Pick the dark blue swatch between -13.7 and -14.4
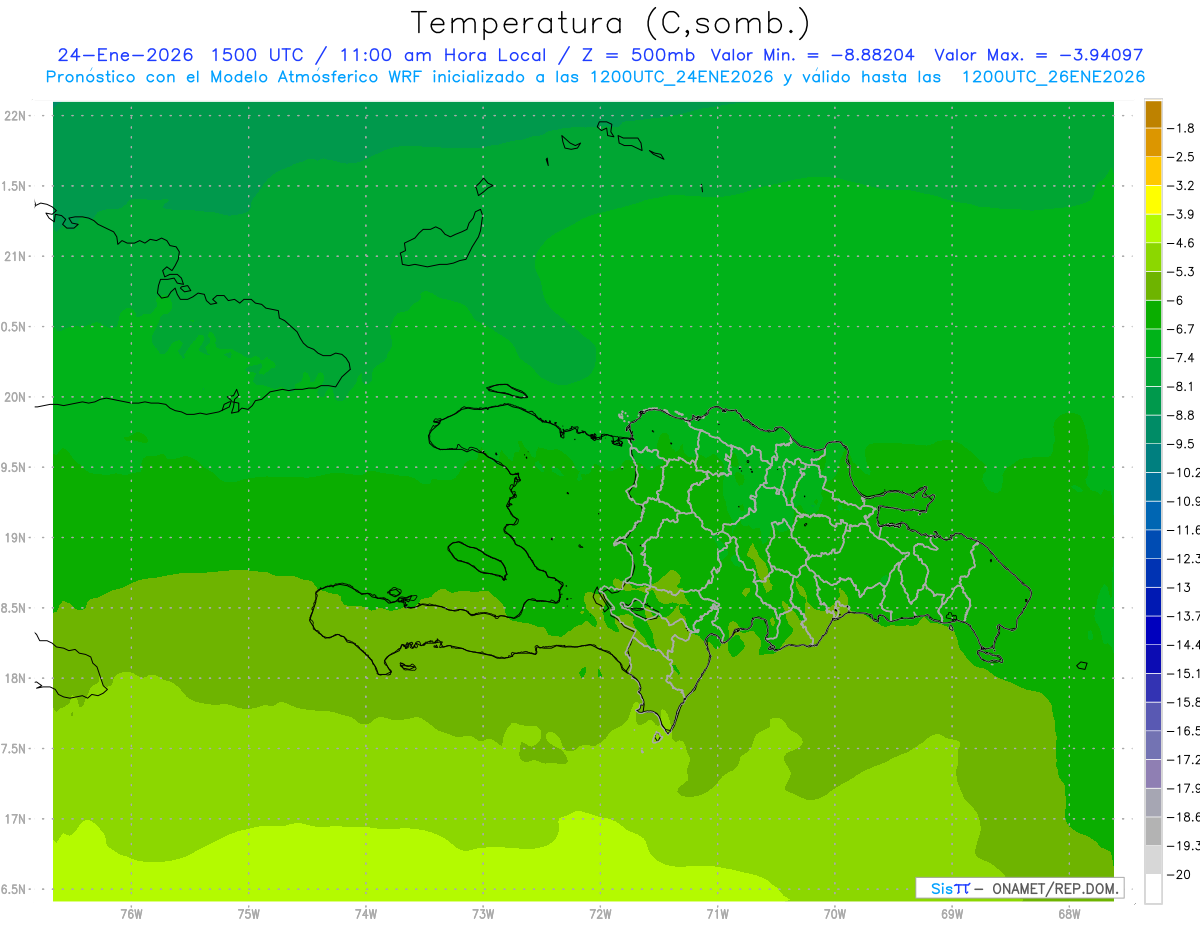 tap(1153, 631)
